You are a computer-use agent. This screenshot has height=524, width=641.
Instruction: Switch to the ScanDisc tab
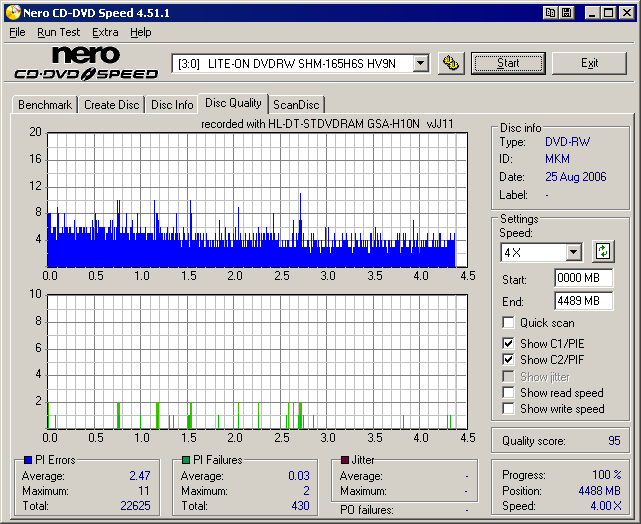(296, 105)
